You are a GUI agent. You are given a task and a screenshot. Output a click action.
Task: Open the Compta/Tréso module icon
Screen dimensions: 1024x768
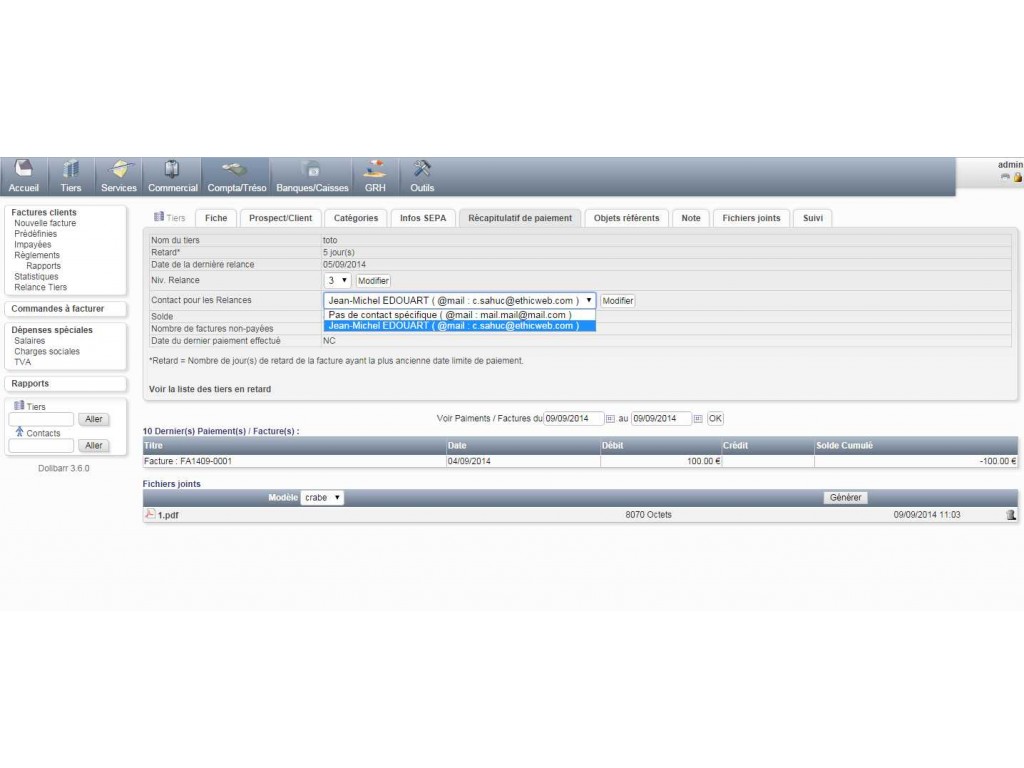click(x=234, y=169)
